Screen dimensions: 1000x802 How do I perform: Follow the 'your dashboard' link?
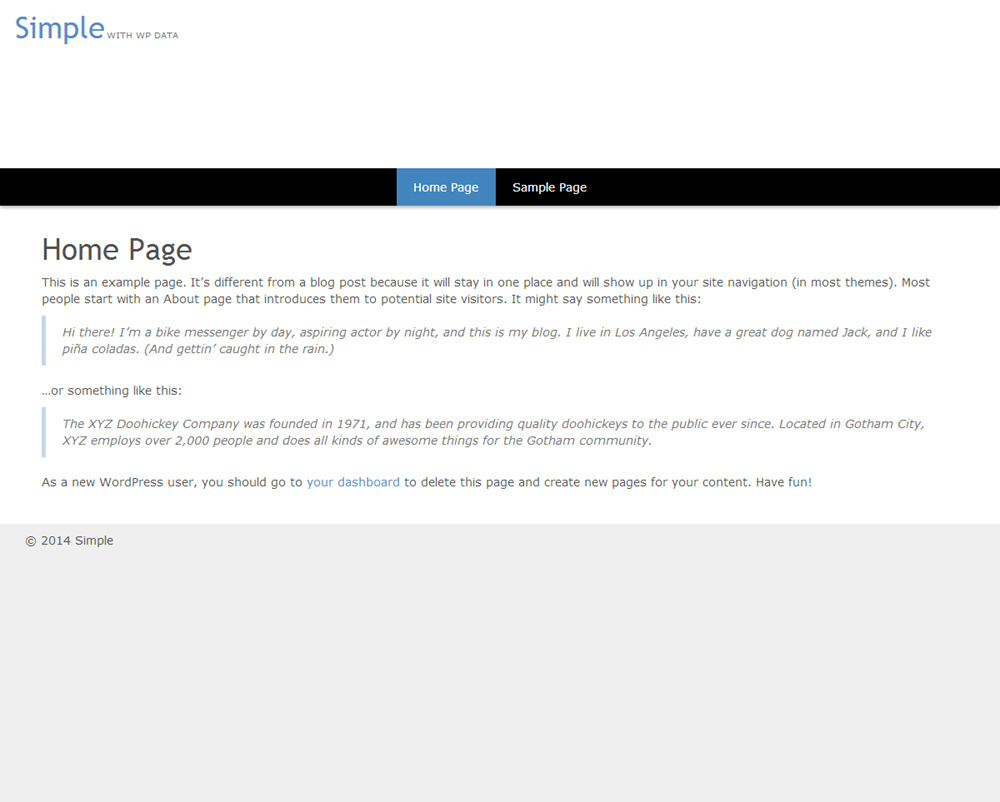click(x=353, y=482)
